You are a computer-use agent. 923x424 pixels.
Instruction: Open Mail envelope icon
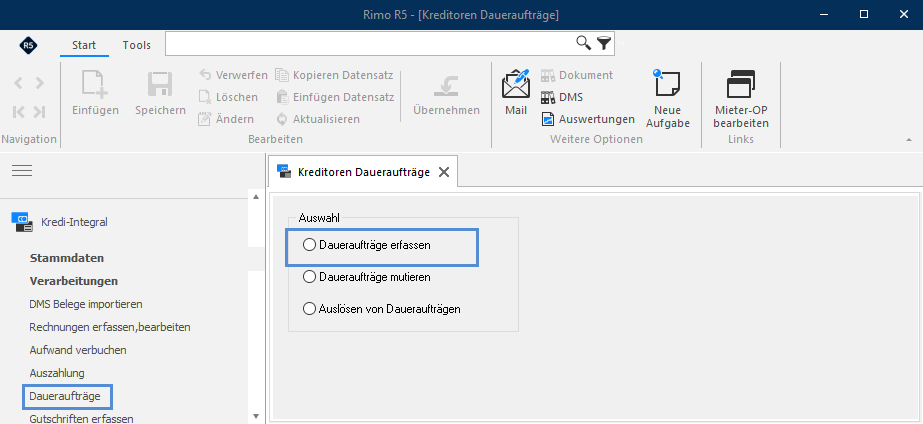tap(516, 84)
